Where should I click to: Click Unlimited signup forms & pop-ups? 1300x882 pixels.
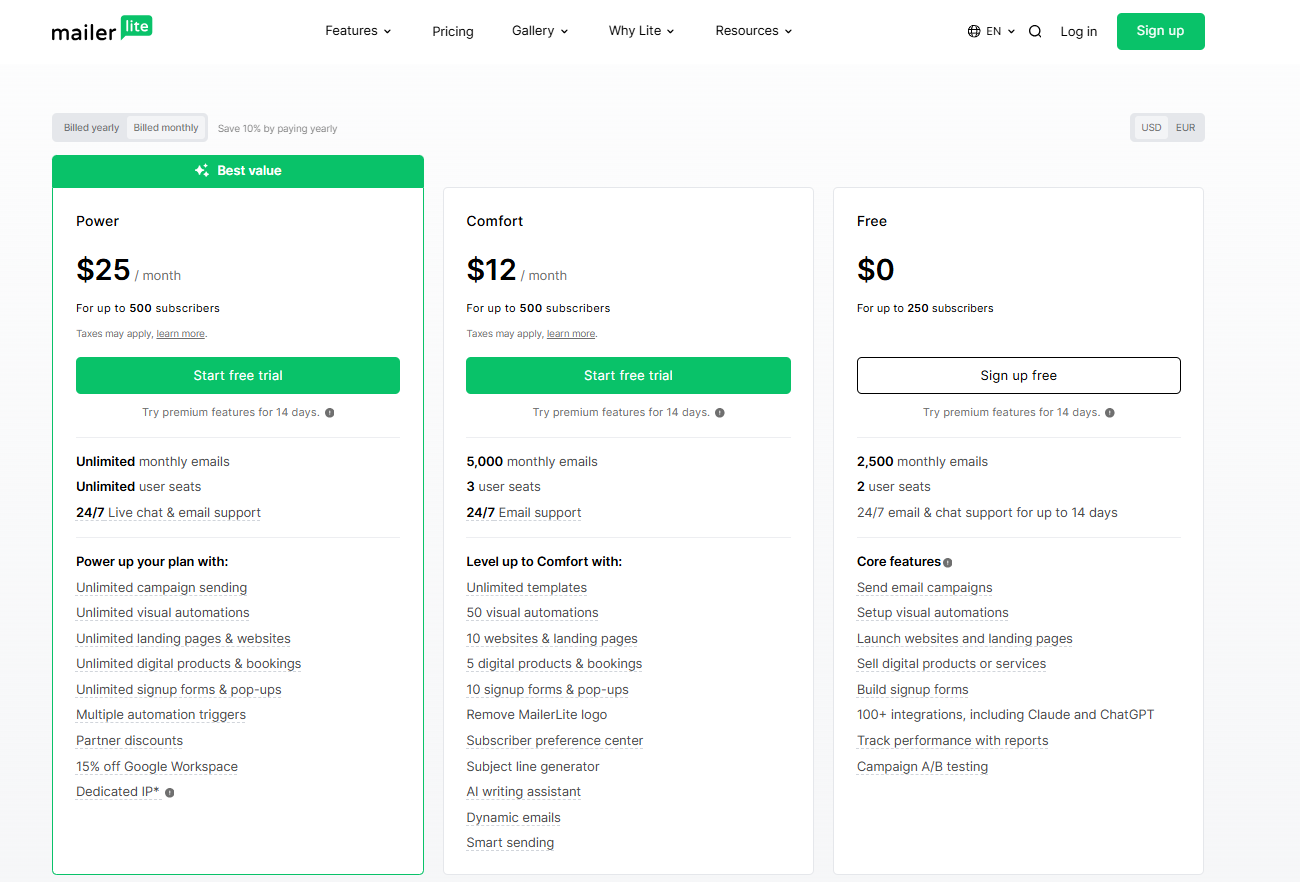tap(179, 690)
